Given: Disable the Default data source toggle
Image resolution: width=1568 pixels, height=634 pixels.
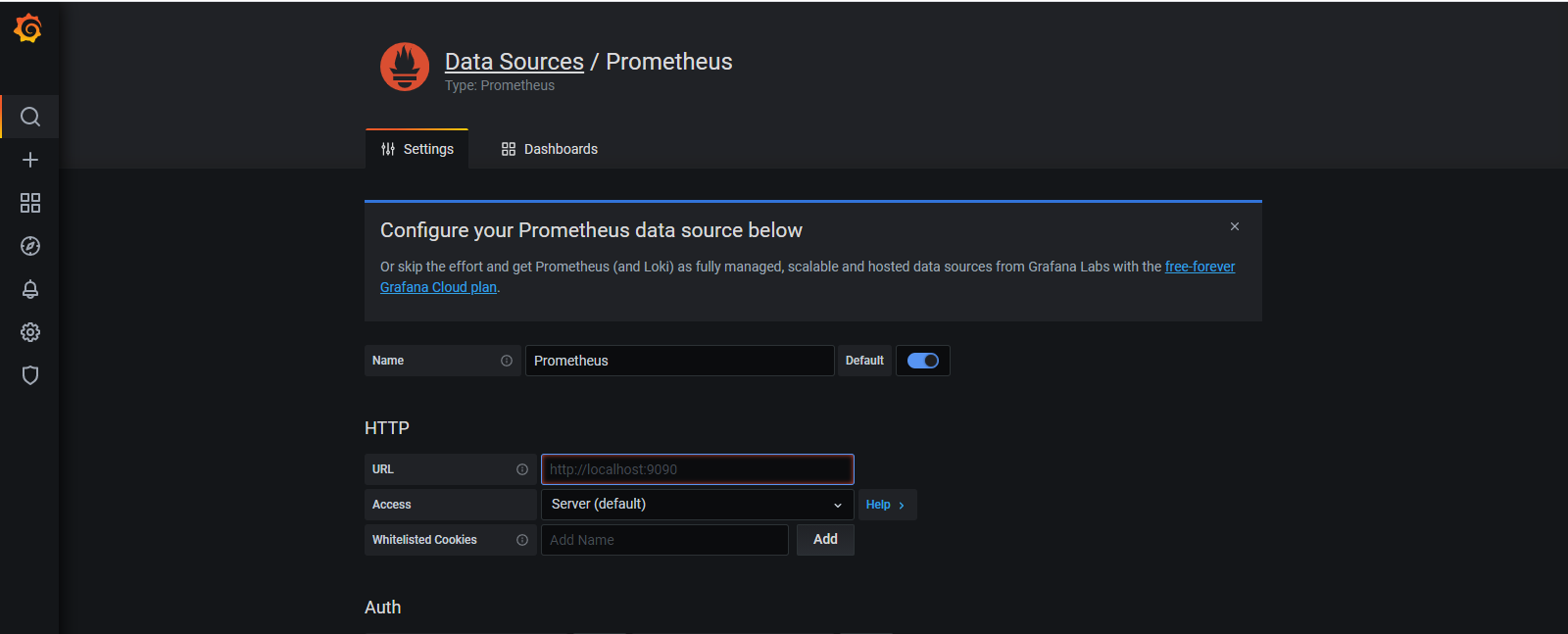Looking at the screenshot, I should tap(922, 361).
